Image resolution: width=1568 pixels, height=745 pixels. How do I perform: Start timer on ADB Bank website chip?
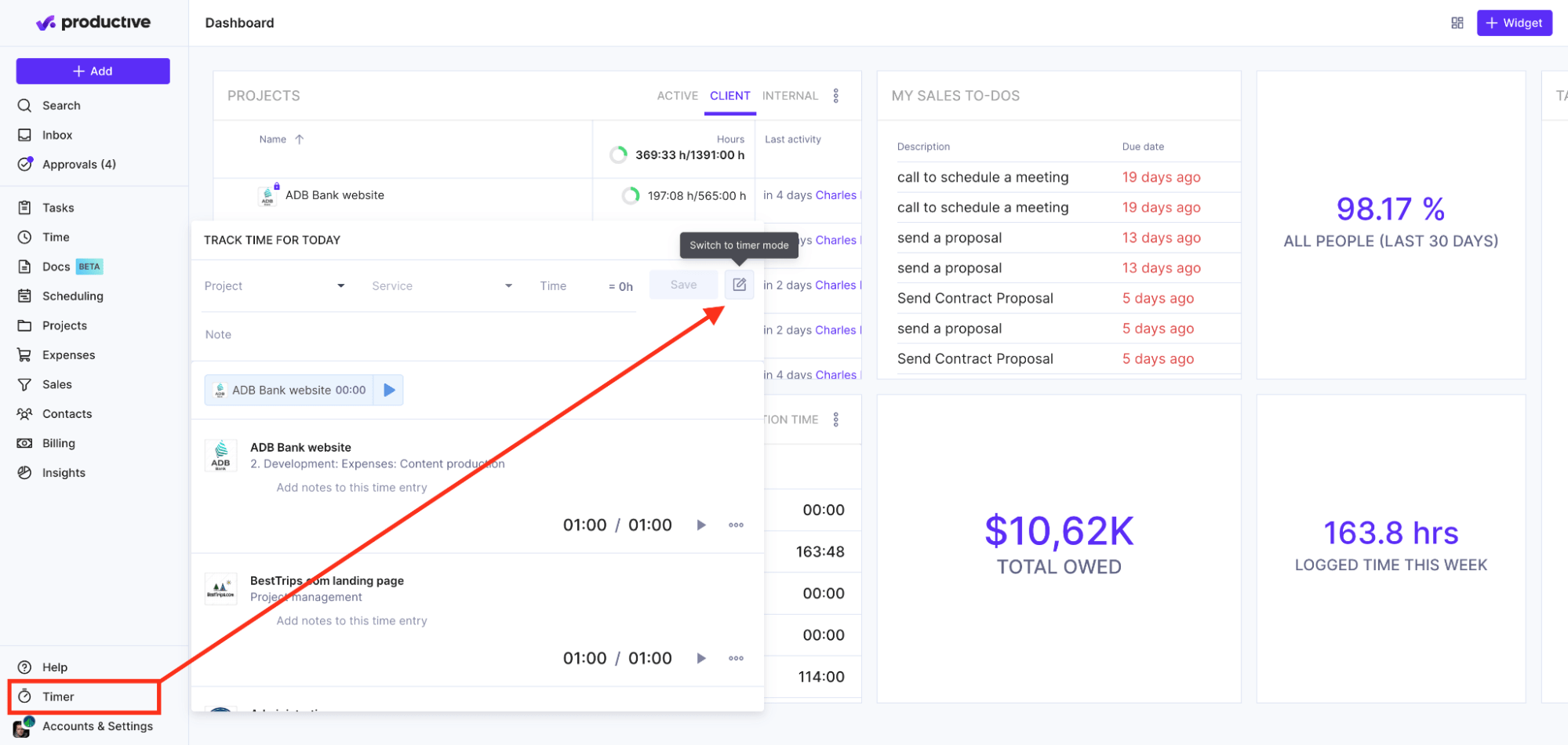click(x=389, y=390)
